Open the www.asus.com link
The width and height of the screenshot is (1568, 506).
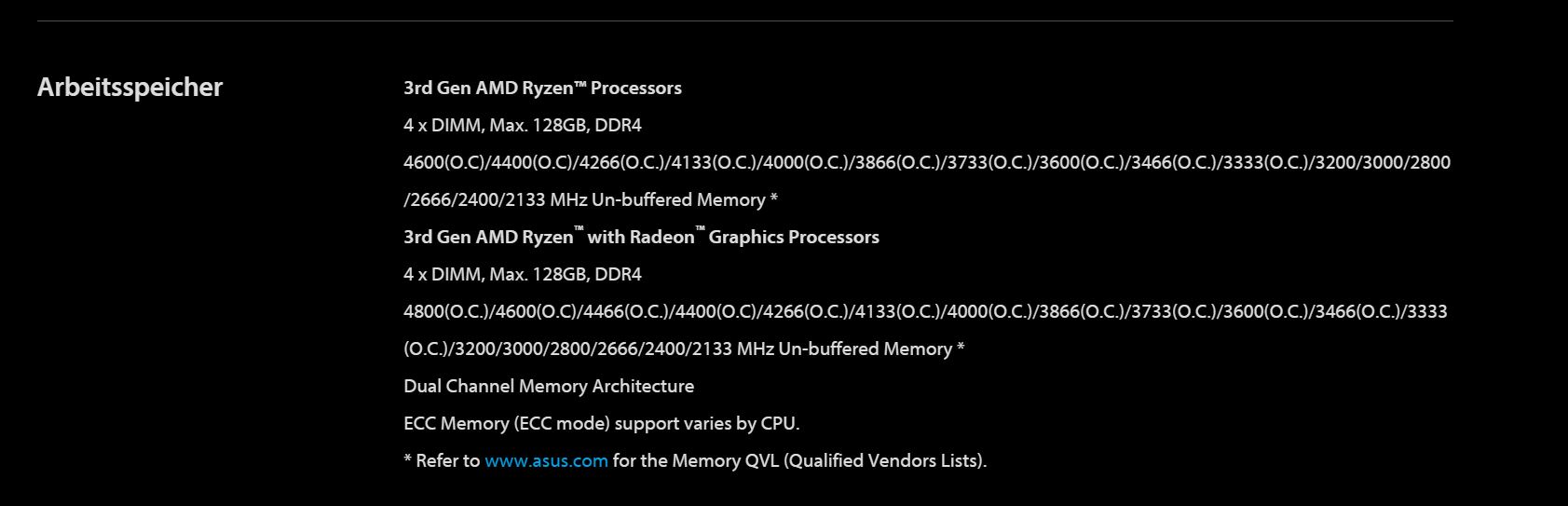pyautogui.click(x=546, y=460)
